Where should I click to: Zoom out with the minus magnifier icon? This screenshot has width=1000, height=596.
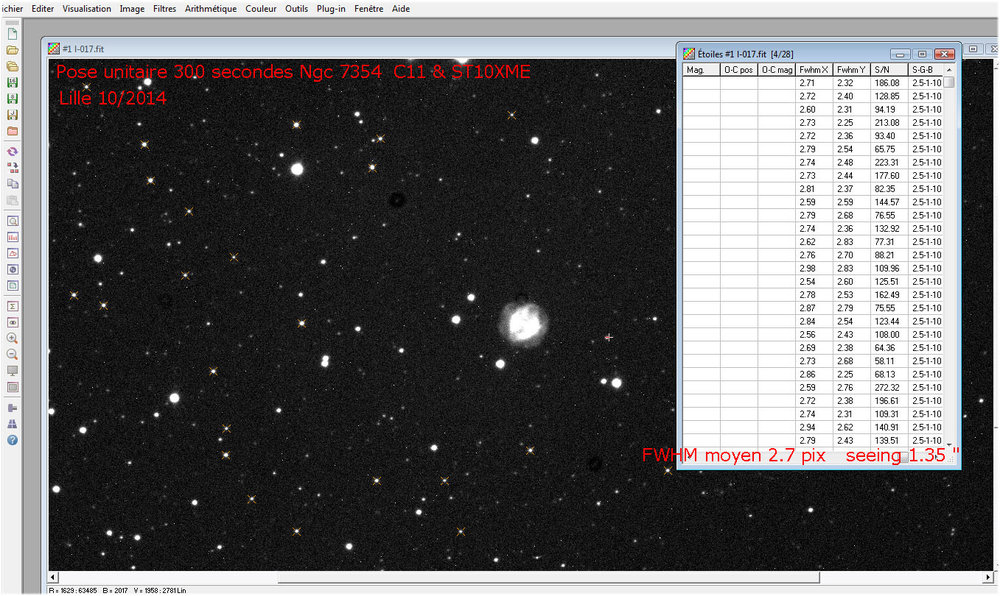click(x=12, y=354)
